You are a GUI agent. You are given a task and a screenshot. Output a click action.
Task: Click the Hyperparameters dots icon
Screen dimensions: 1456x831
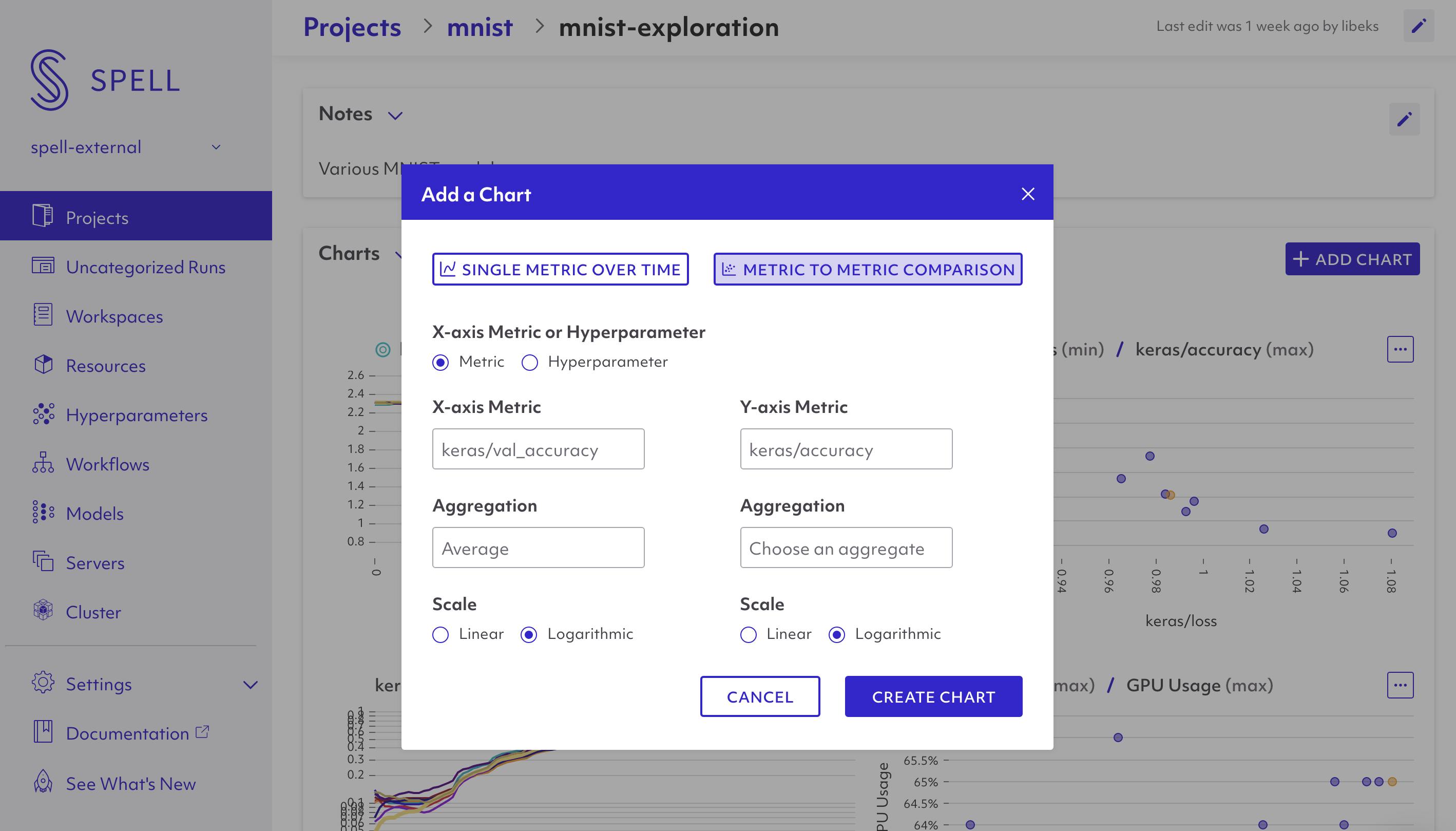pyautogui.click(x=43, y=414)
